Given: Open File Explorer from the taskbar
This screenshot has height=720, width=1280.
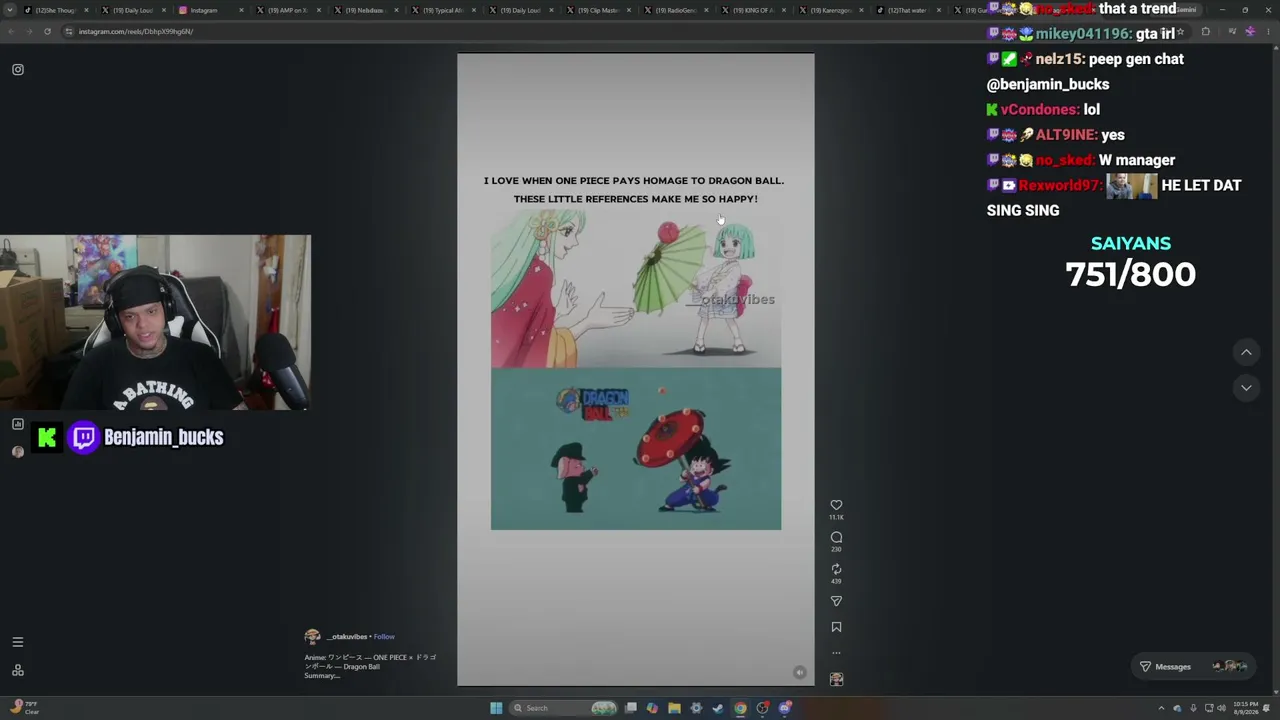Looking at the screenshot, I should (674, 708).
